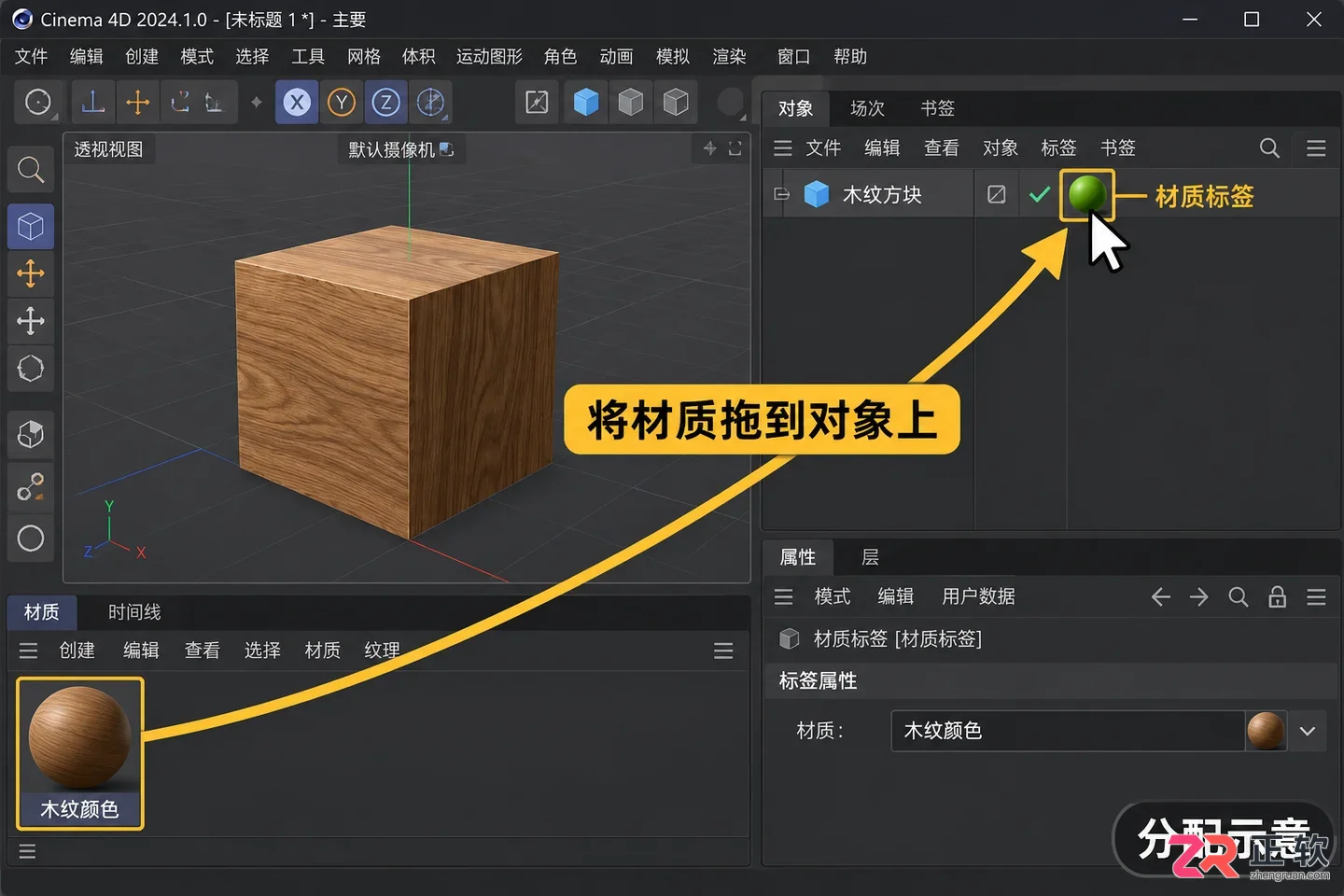Open the 默认摄像机 camera dropdown
Image resolution: width=1344 pixels, height=896 pixels.
coord(400,149)
